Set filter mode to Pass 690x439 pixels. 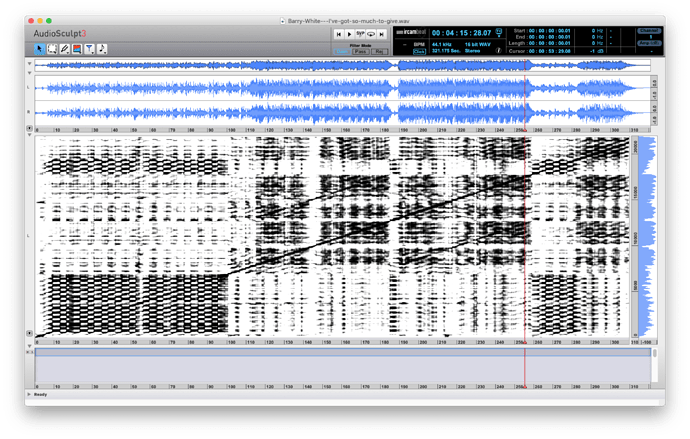[x=360, y=51]
